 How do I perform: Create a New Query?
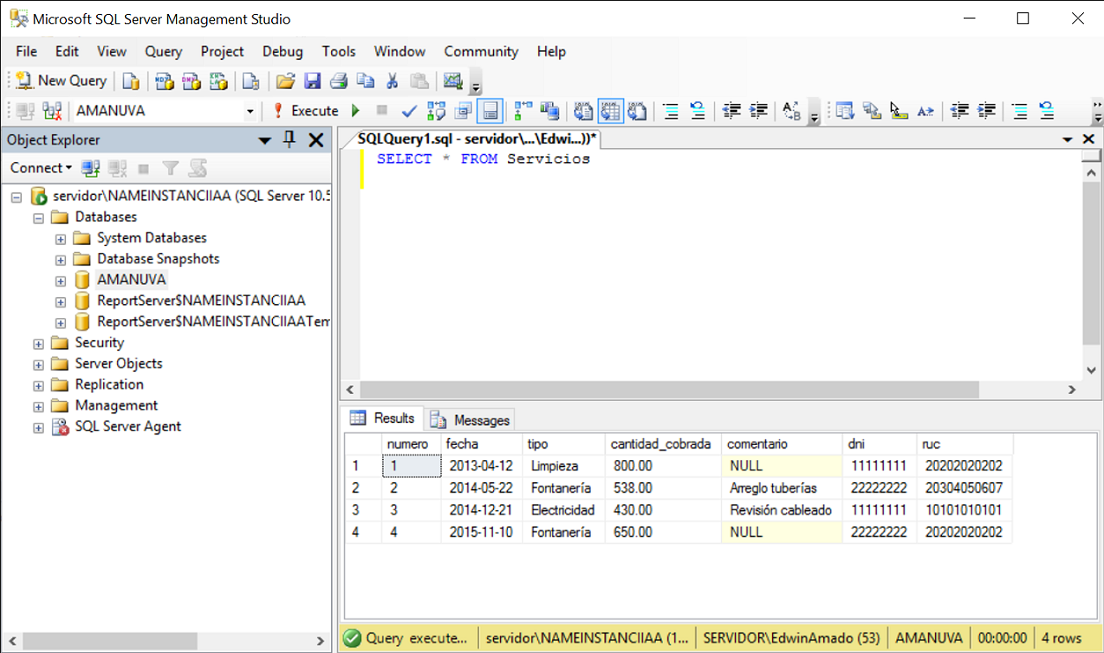click(60, 80)
